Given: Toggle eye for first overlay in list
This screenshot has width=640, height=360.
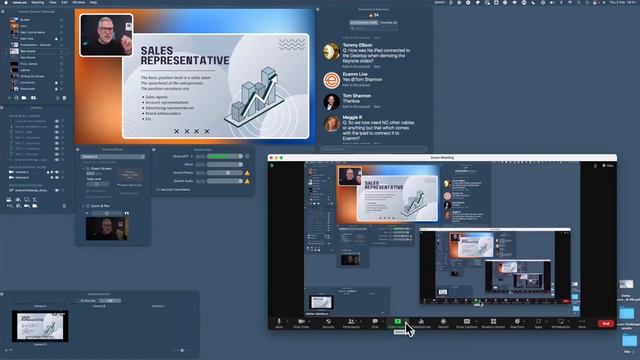Looking at the screenshot, I should (57, 121).
